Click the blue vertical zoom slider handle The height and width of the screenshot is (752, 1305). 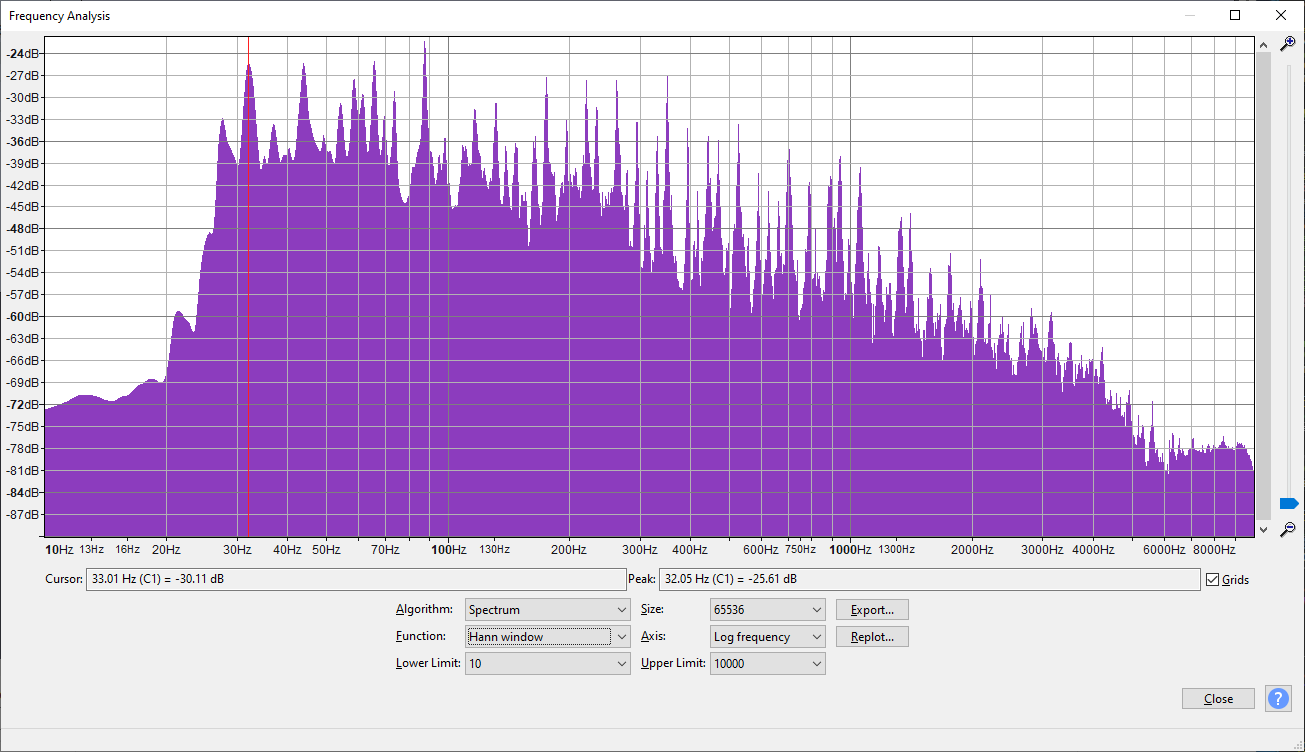[x=1289, y=503]
